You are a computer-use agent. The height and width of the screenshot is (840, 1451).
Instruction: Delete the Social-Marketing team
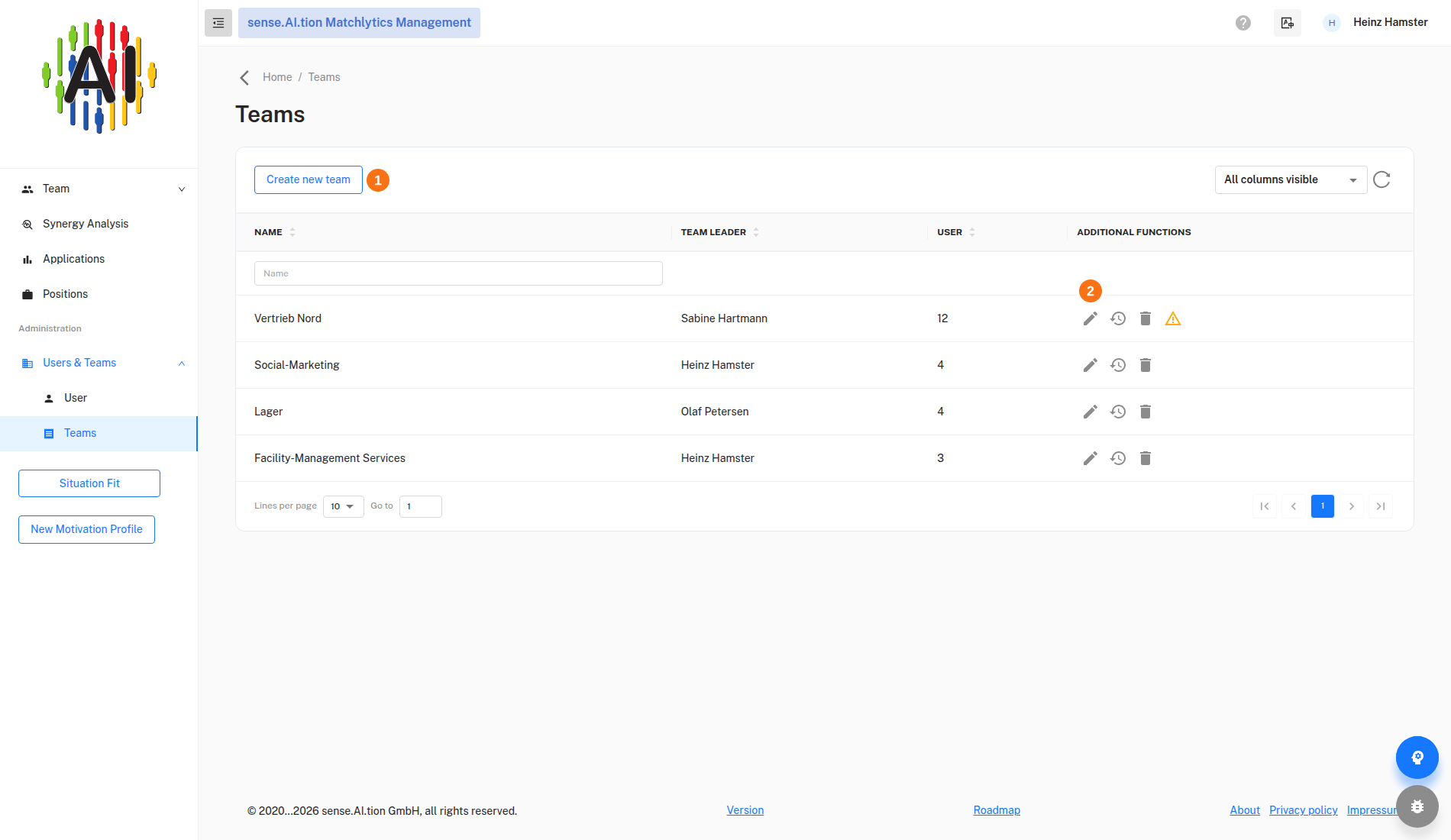pyautogui.click(x=1146, y=365)
